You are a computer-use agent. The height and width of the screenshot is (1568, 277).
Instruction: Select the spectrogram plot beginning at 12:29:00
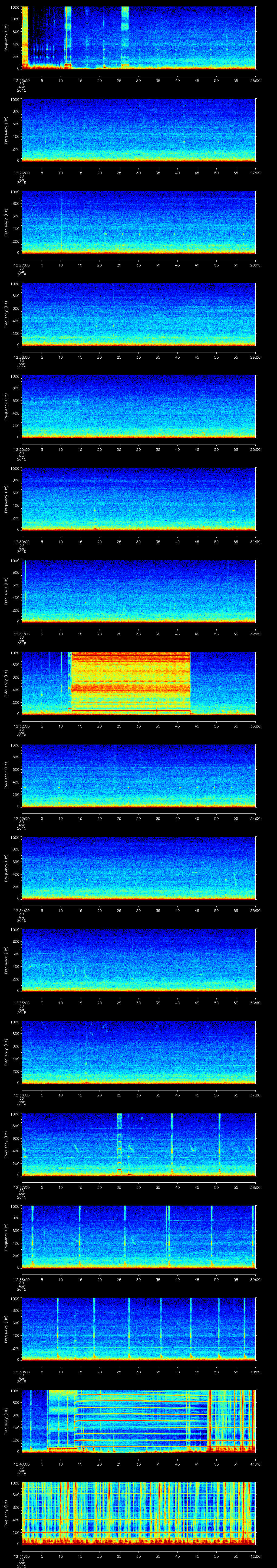tap(138, 407)
